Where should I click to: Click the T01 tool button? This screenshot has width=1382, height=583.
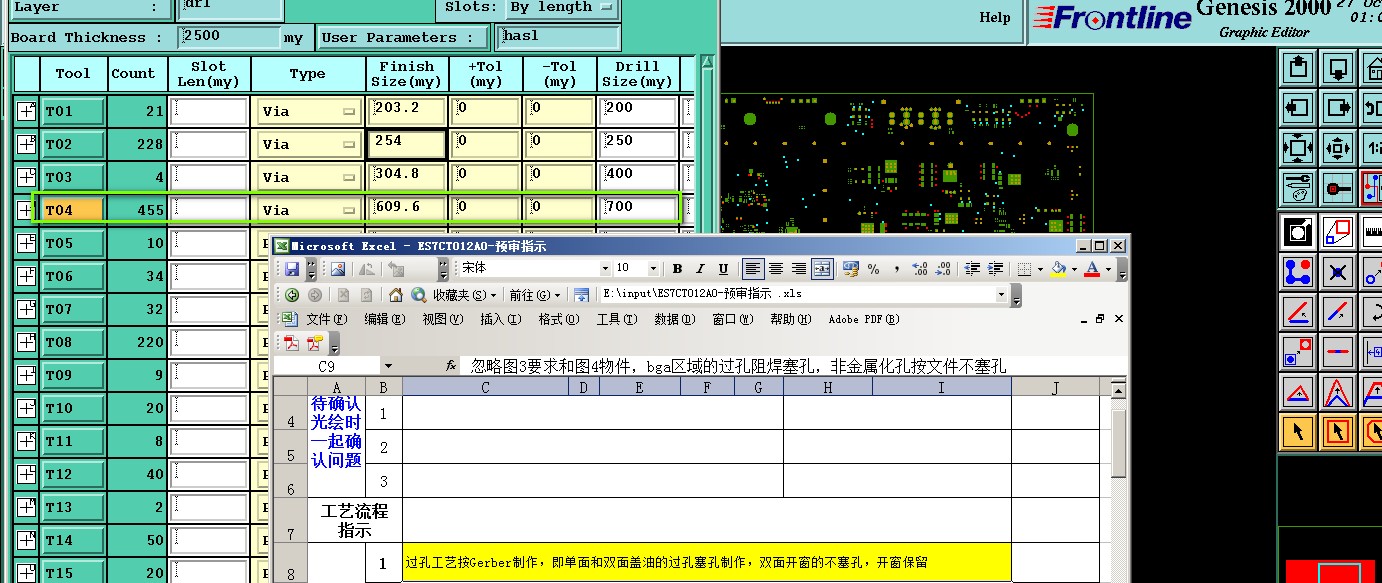[72, 112]
